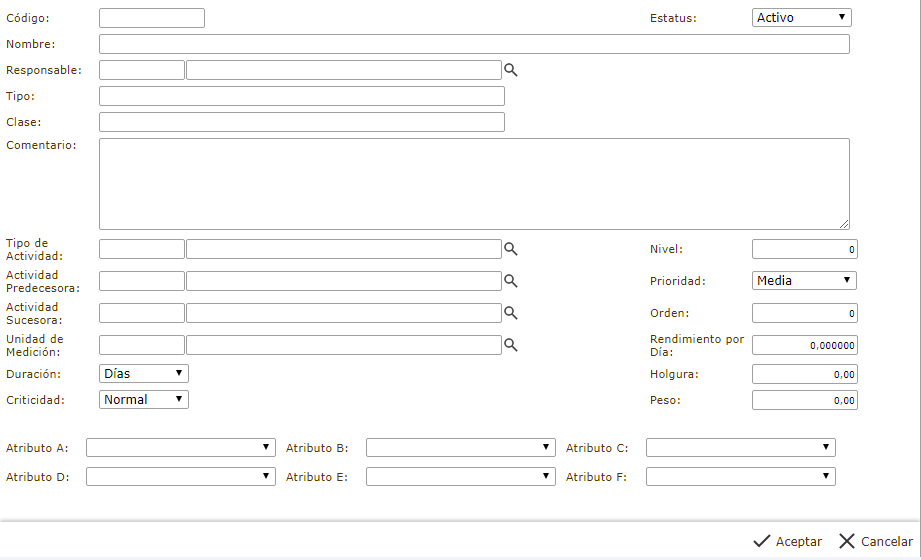This screenshot has height=560, width=921.
Task: Open the Actividad Sucesora lookup magnifier
Action: tap(510, 313)
